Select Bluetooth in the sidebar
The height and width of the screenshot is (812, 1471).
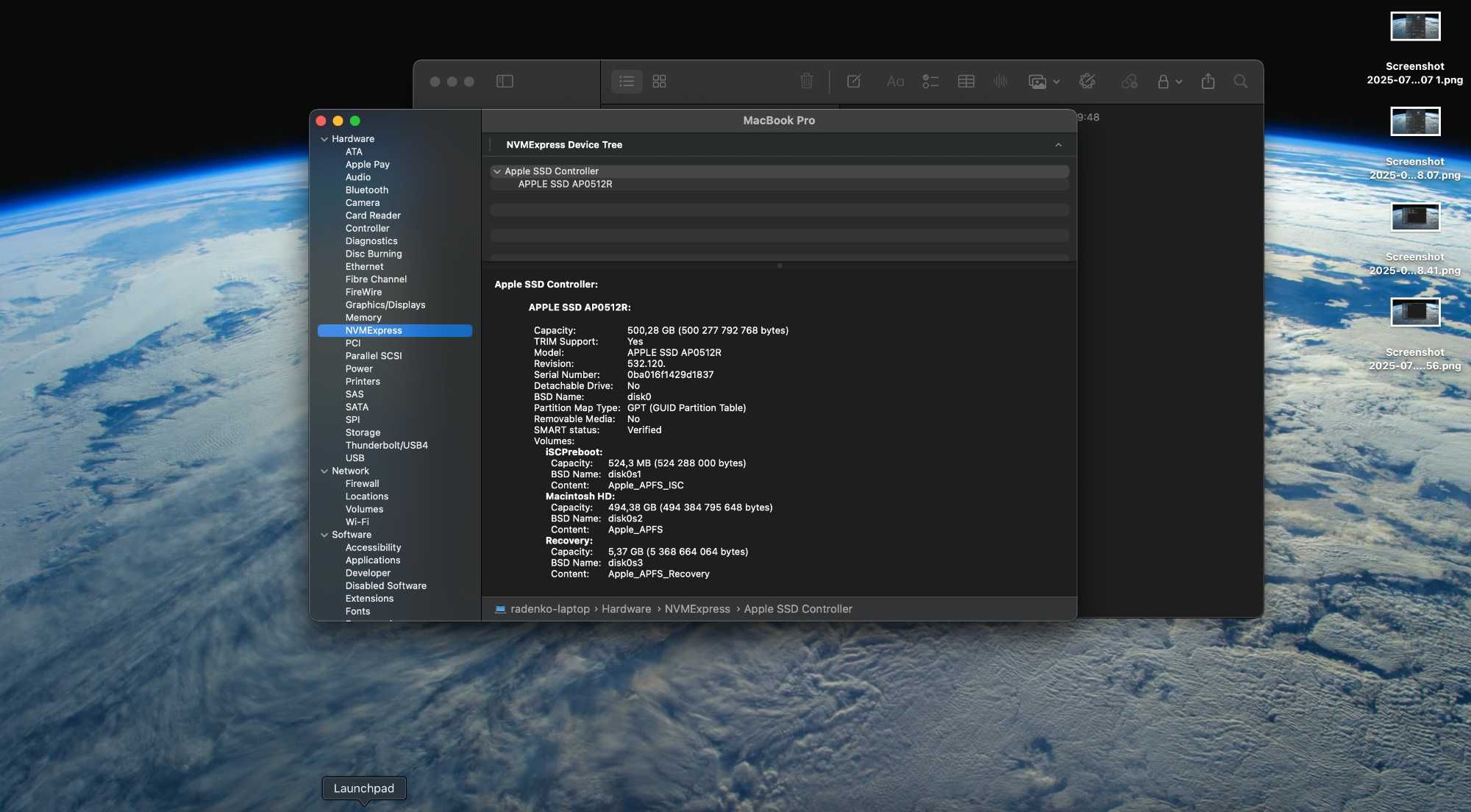pyautogui.click(x=367, y=190)
